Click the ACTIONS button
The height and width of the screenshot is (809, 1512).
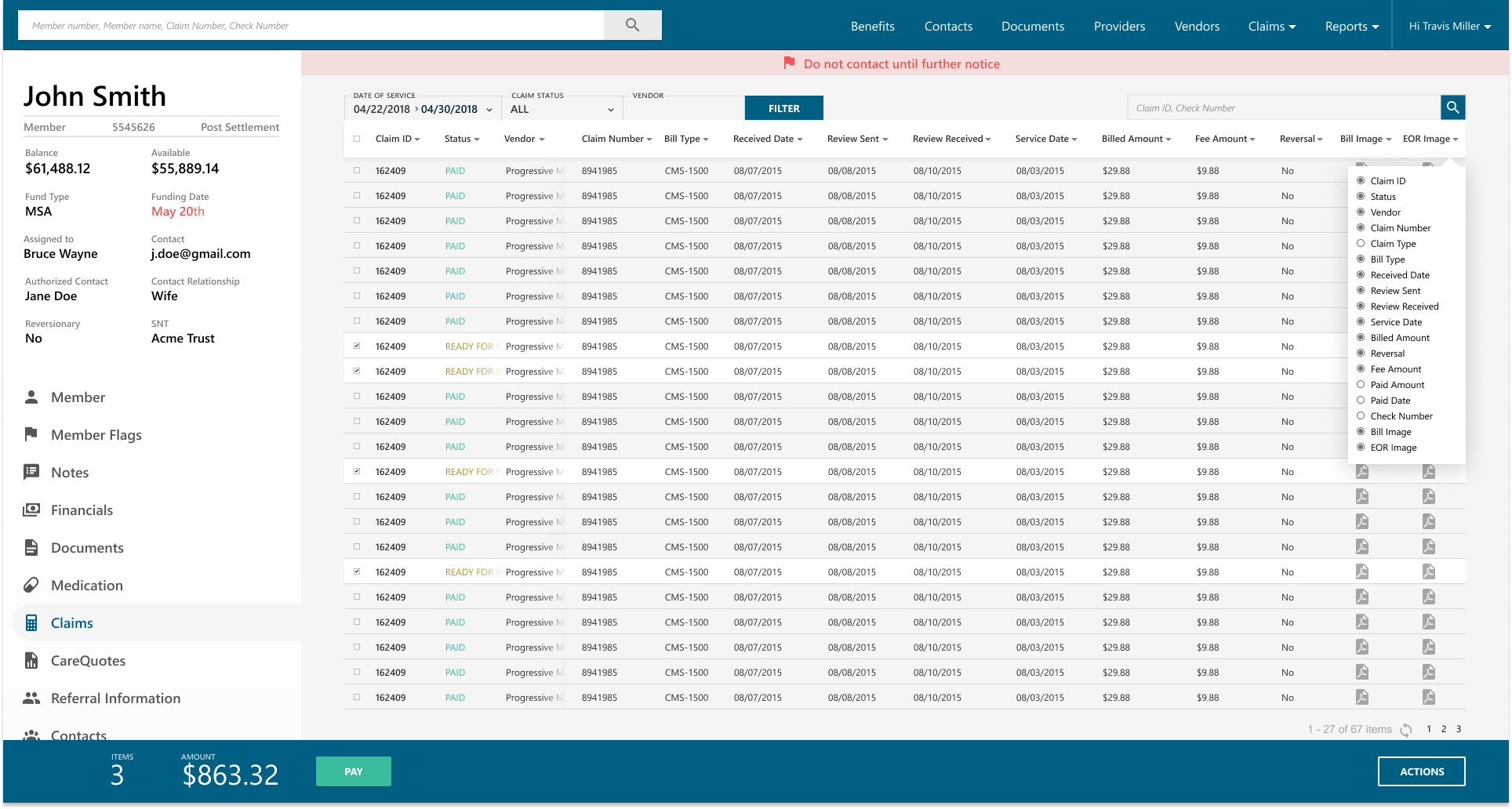[1421, 771]
